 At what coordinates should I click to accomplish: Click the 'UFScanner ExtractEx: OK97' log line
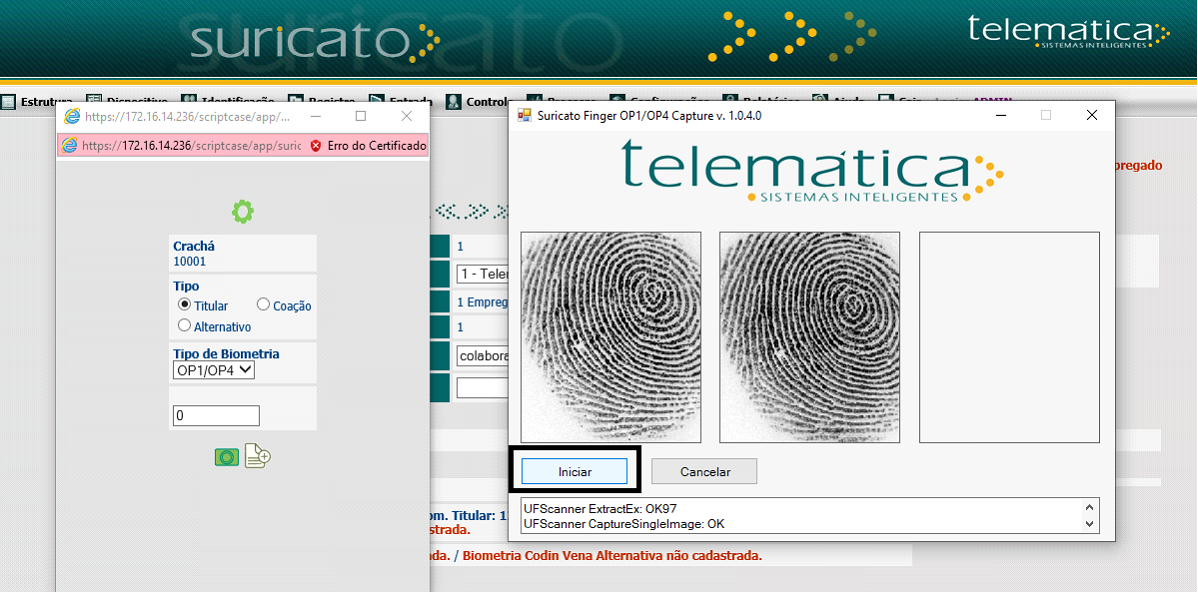click(600, 508)
